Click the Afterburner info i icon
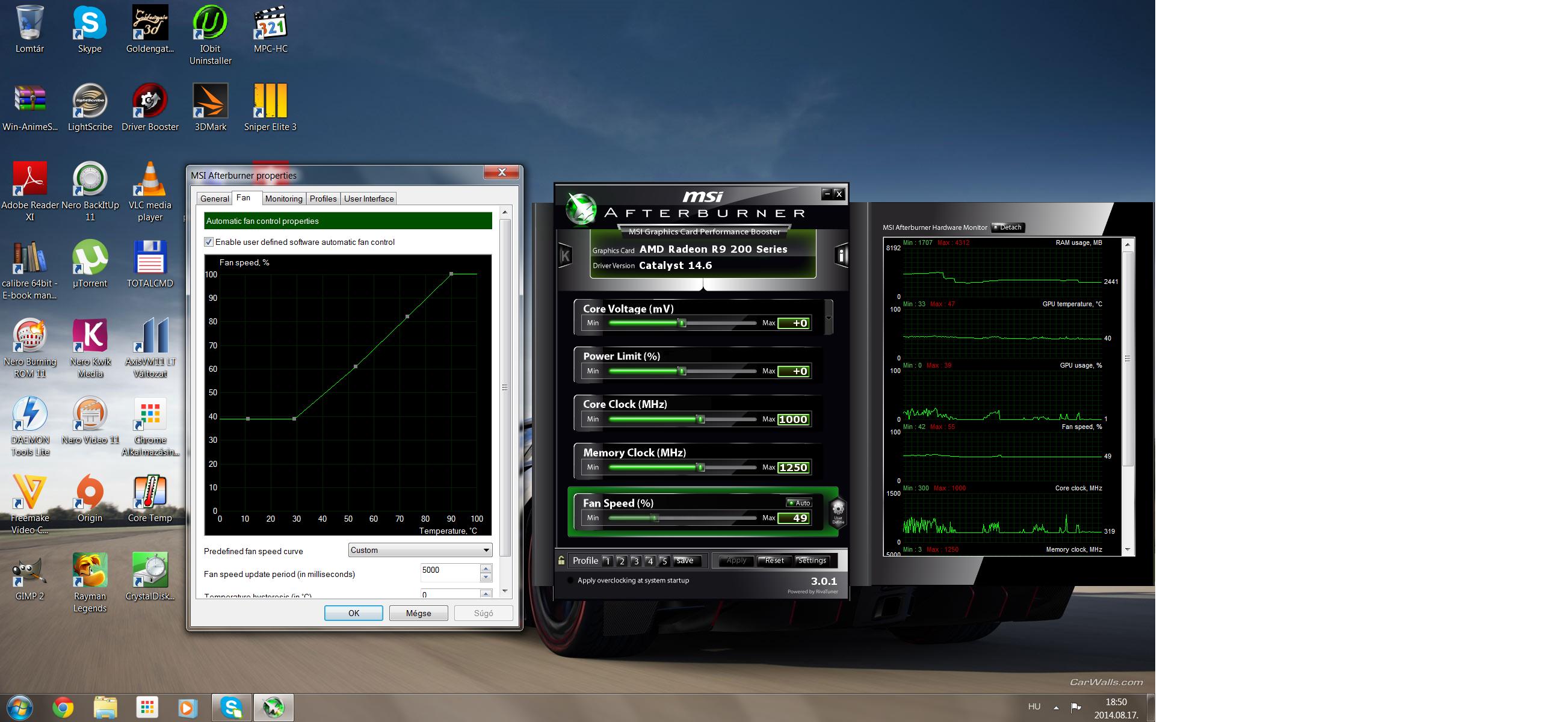 click(x=842, y=255)
